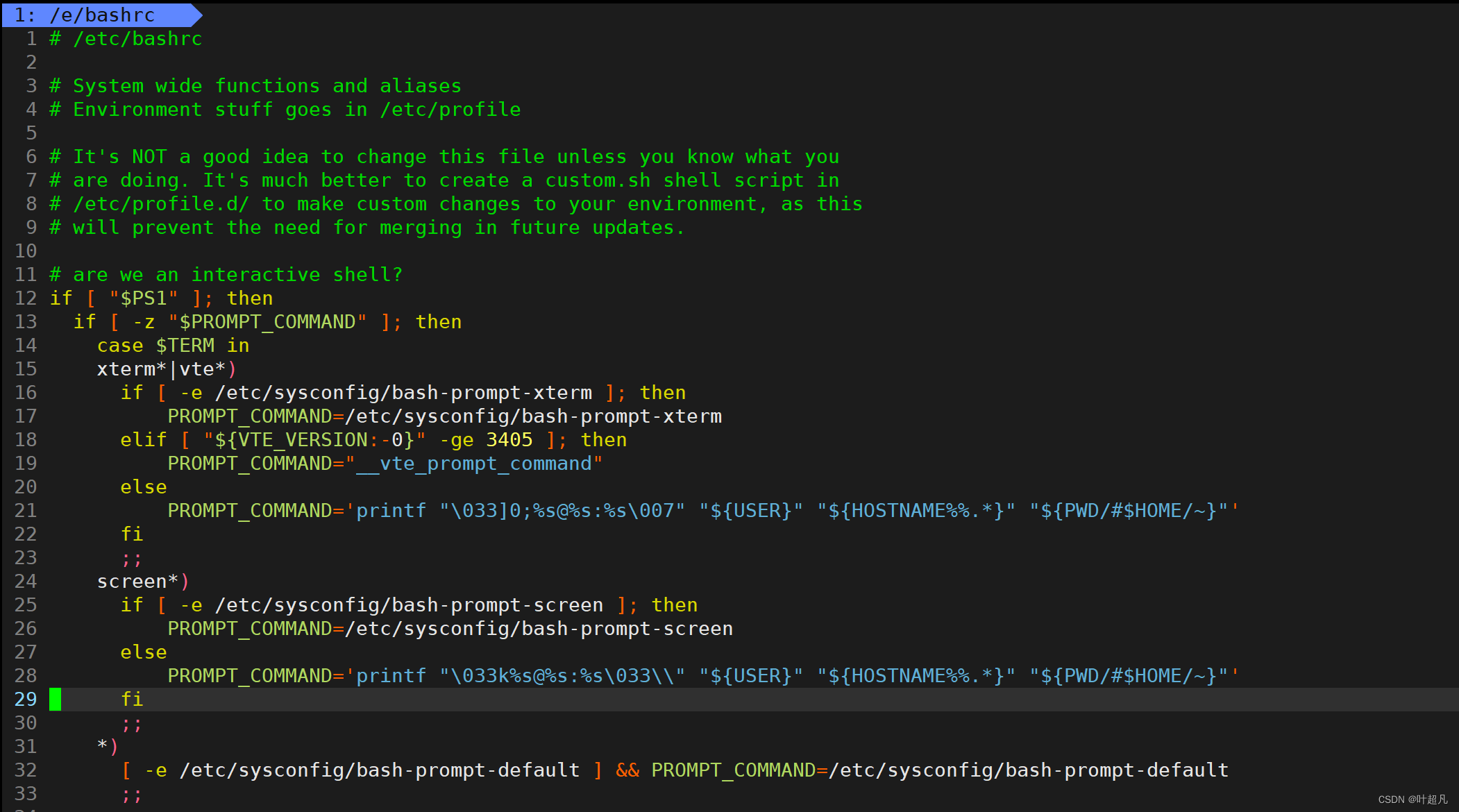Viewport: 1459px width, 812px height.
Task: Click PROMPT_COMMAND assignment on line 26
Action: point(450,629)
